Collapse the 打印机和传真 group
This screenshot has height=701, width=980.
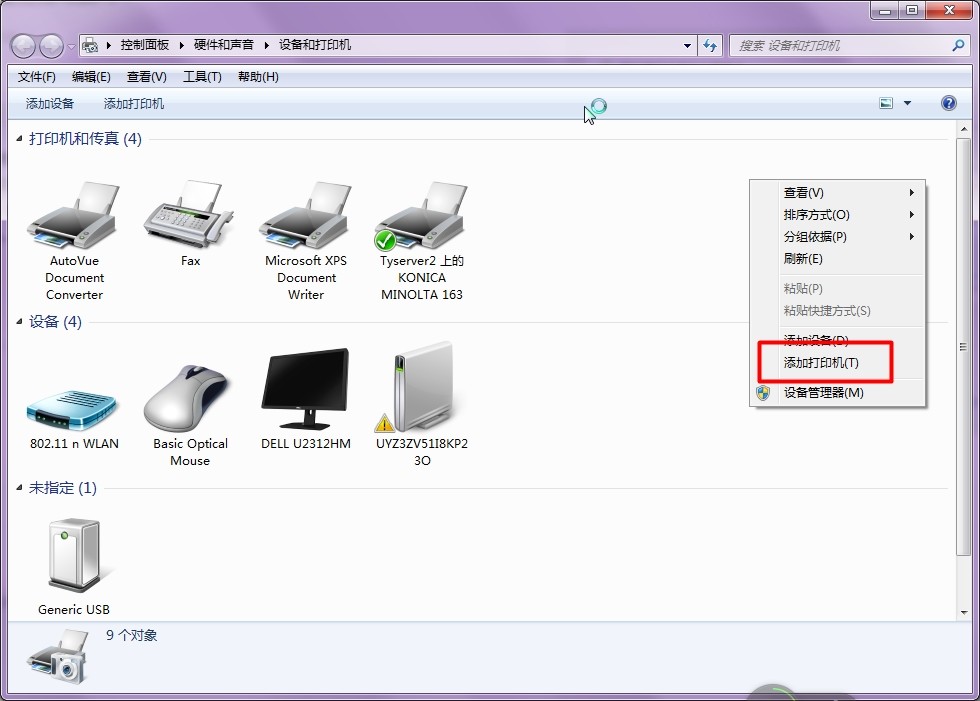coord(19,138)
